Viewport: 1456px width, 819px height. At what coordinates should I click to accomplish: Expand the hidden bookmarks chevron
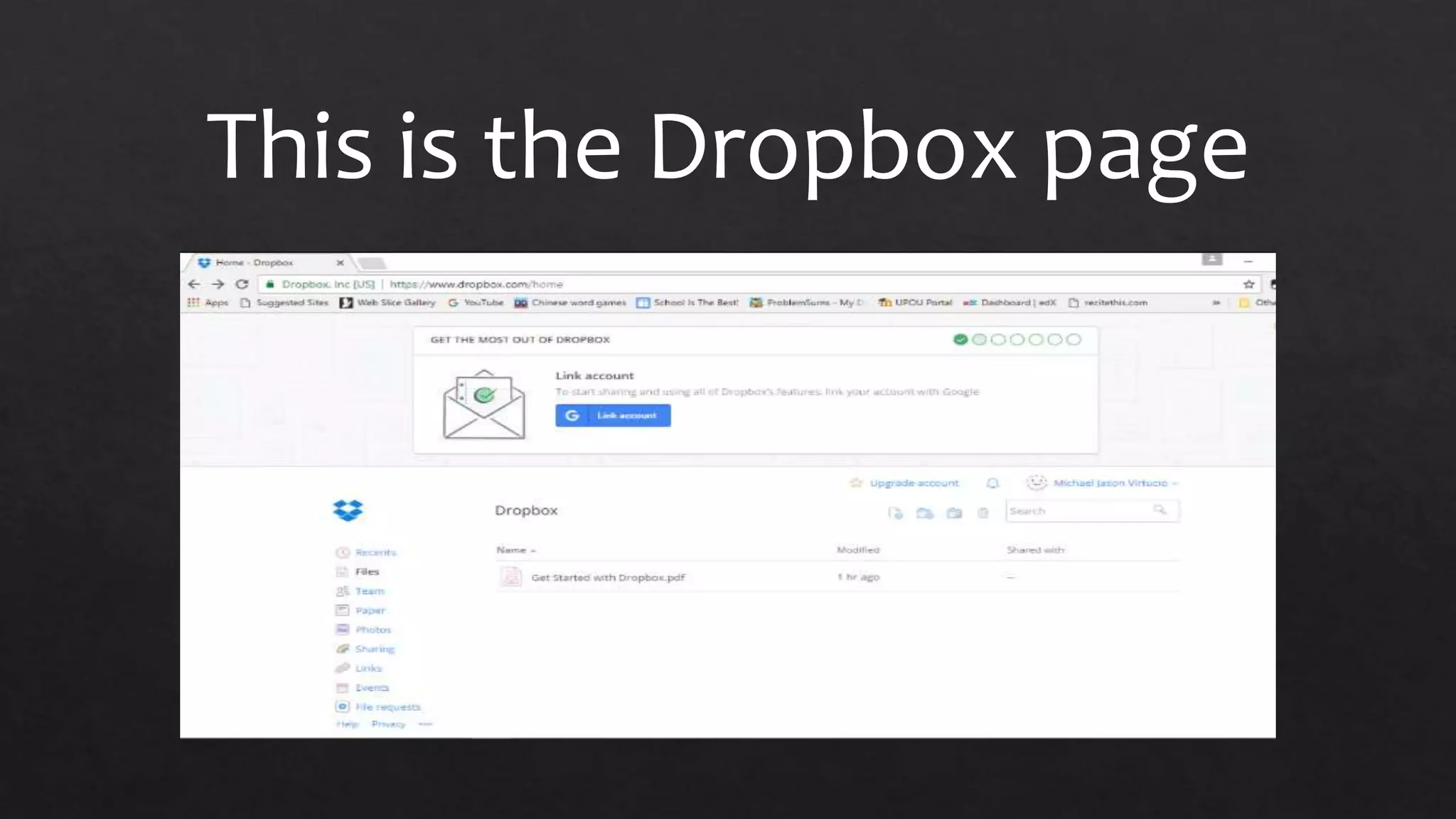point(1216,303)
